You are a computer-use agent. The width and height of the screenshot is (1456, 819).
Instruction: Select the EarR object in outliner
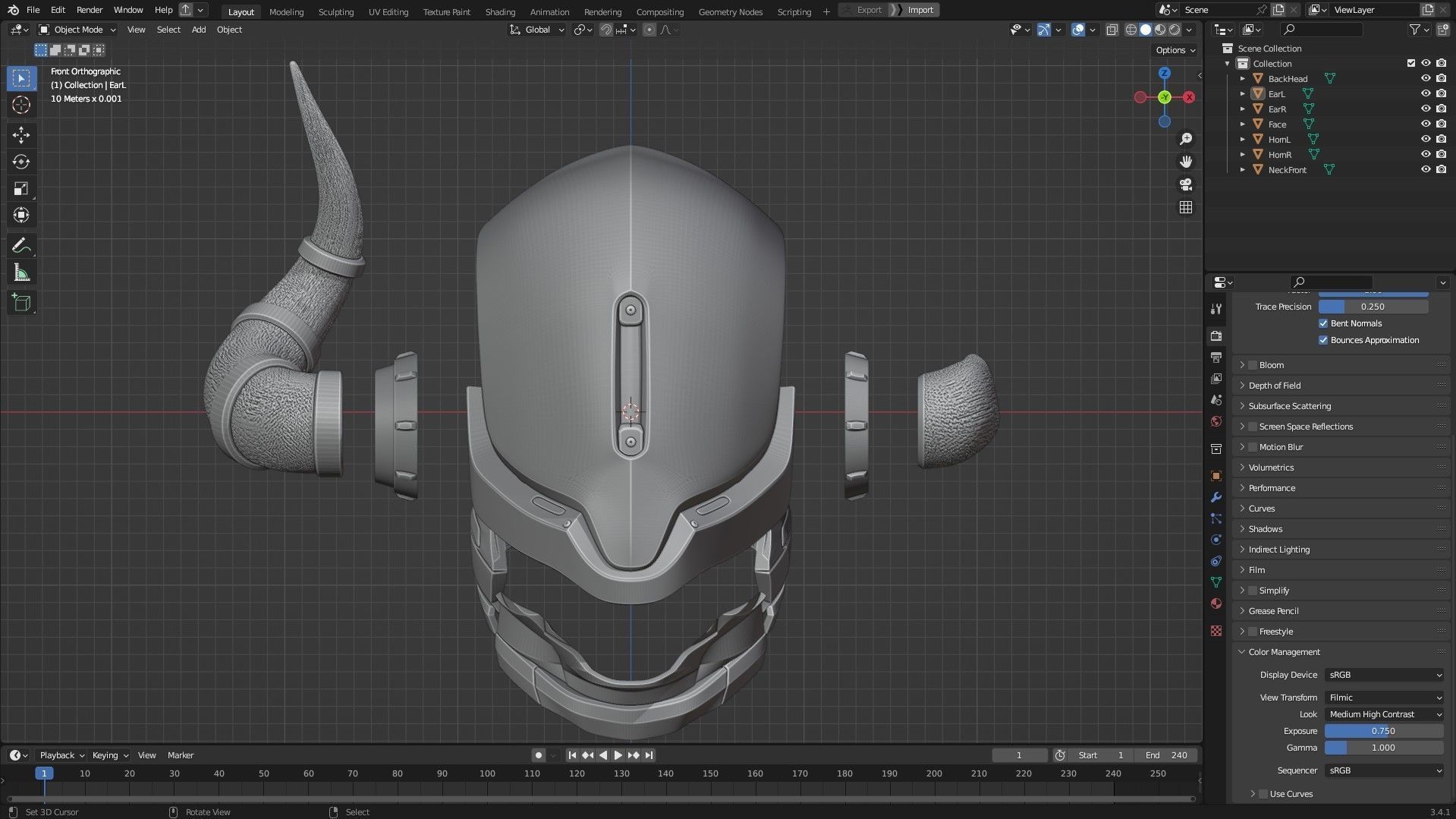(x=1277, y=109)
